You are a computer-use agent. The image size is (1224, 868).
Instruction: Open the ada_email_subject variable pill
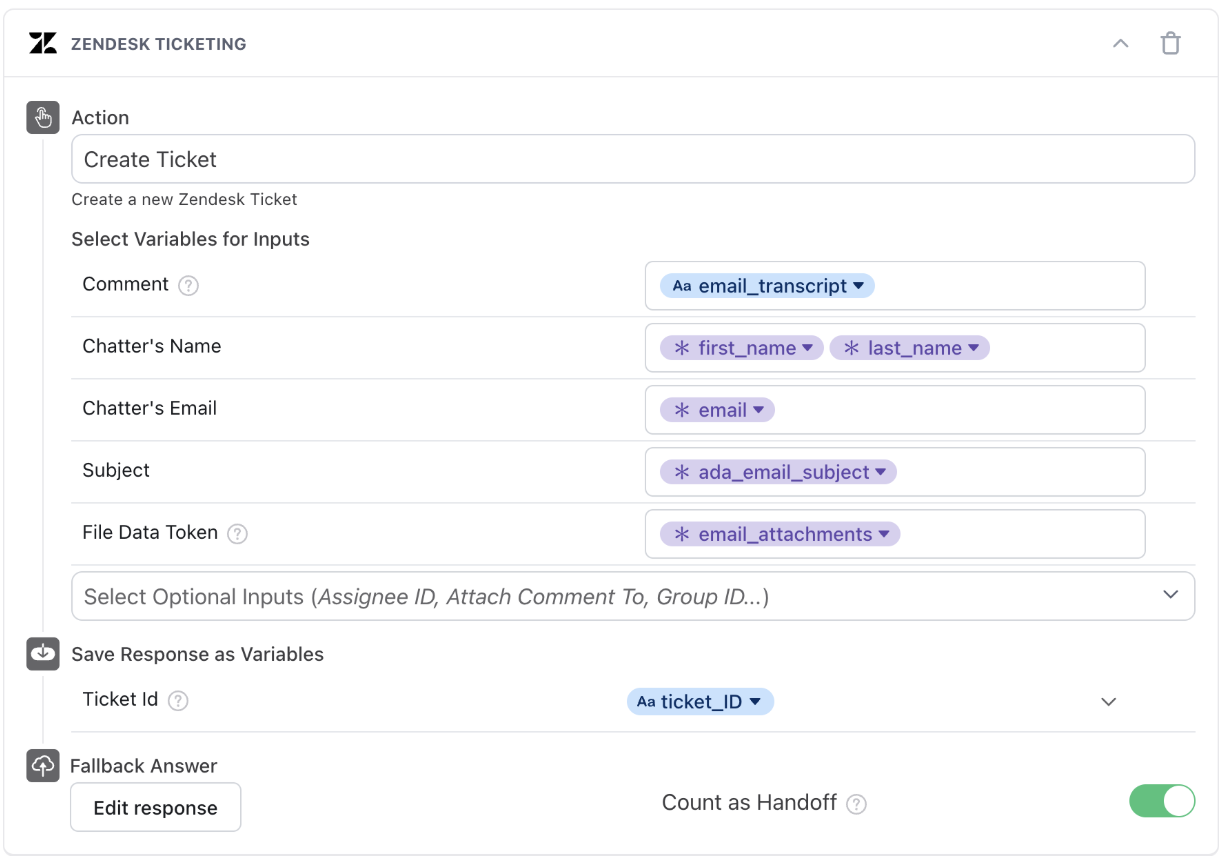(779, 472)
